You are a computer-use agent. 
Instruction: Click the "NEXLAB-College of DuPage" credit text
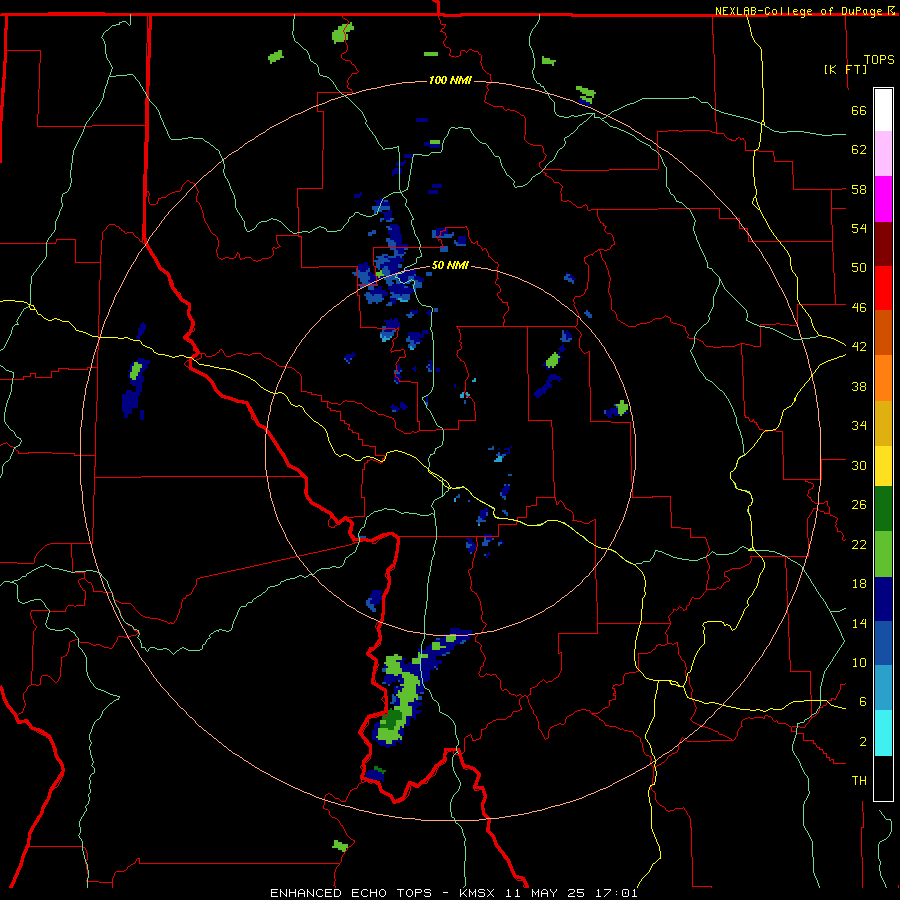(800, 11)
